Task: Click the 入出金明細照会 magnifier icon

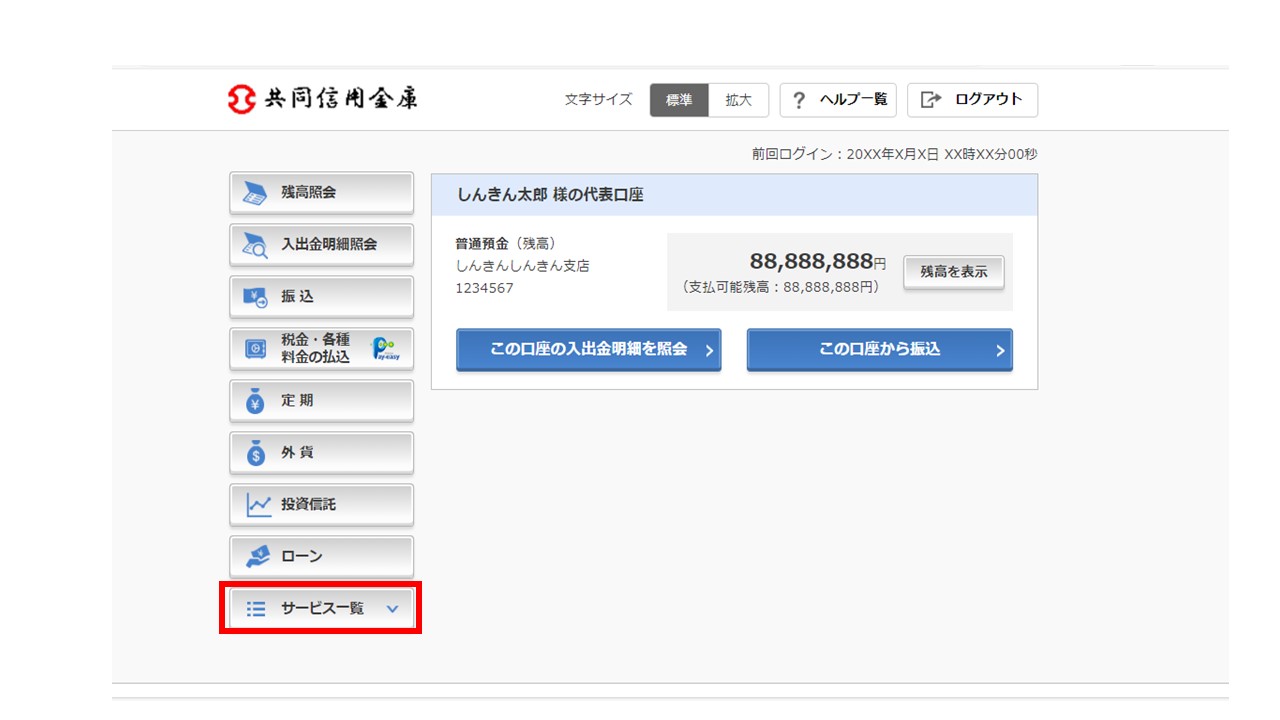Action: coord(256,245)
